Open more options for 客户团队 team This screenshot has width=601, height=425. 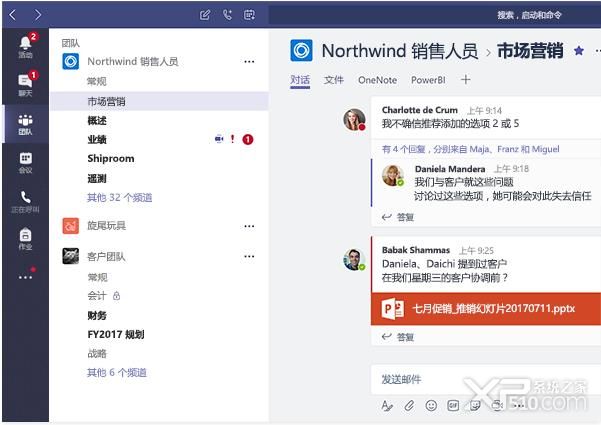[x=249, y=256]
